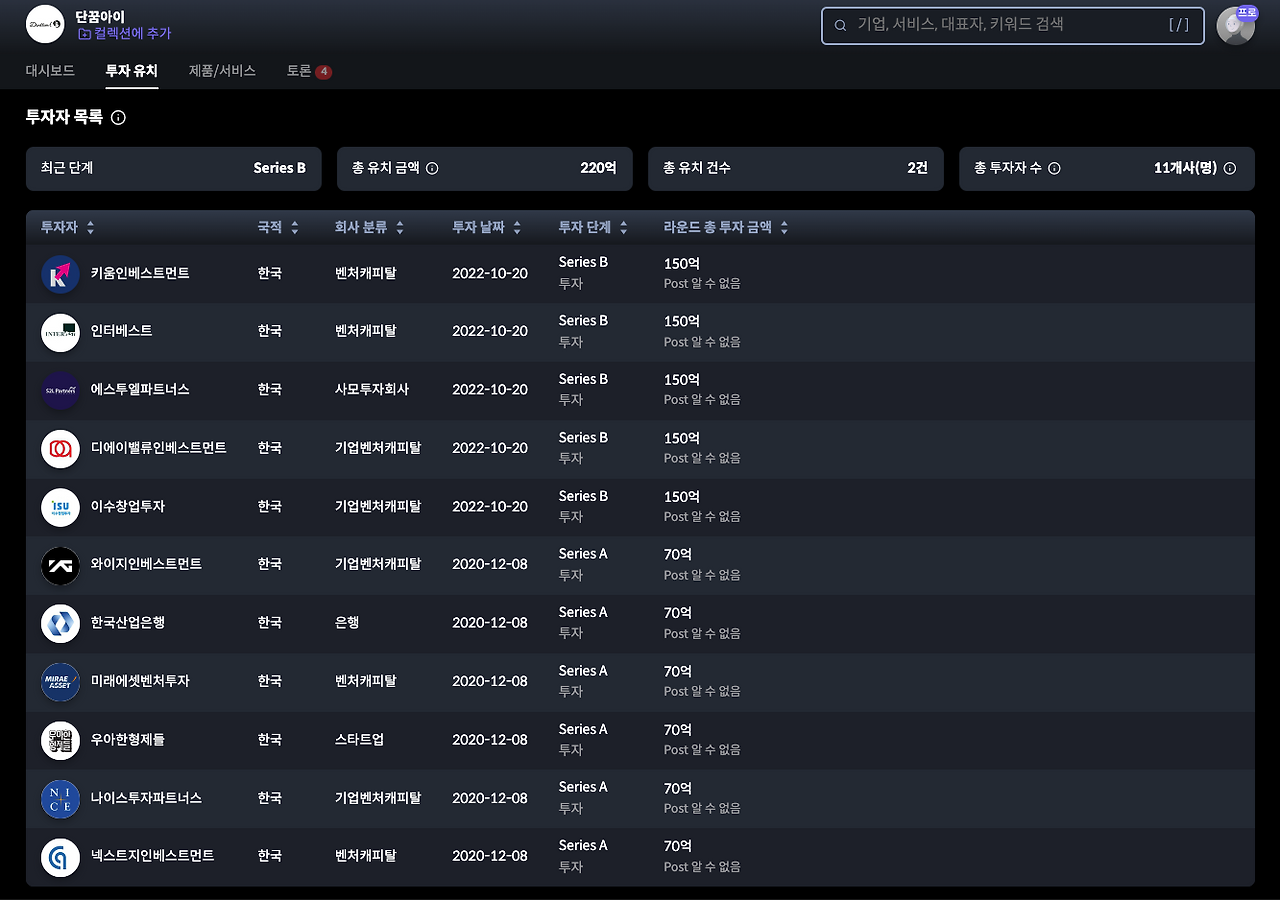Click 은행 classification in 한국산업은행 row
Image resolution: width=1280 pixels, height=900 pixels.
point(347,622)
